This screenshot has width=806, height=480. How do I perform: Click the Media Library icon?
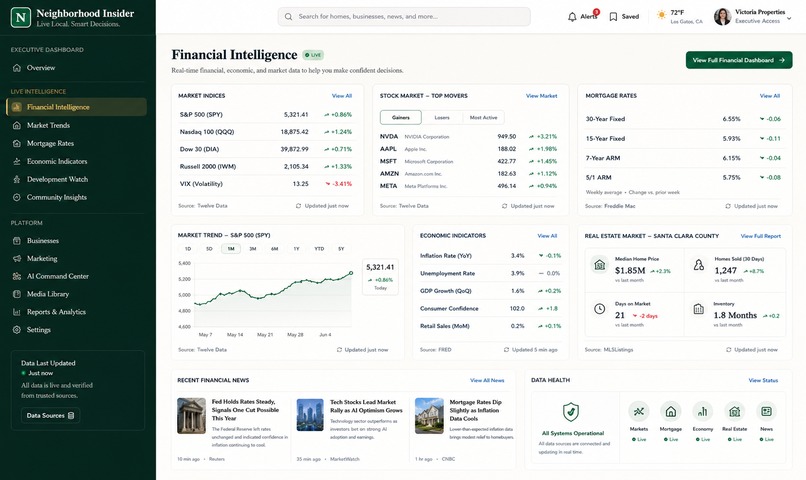[16, 294]
